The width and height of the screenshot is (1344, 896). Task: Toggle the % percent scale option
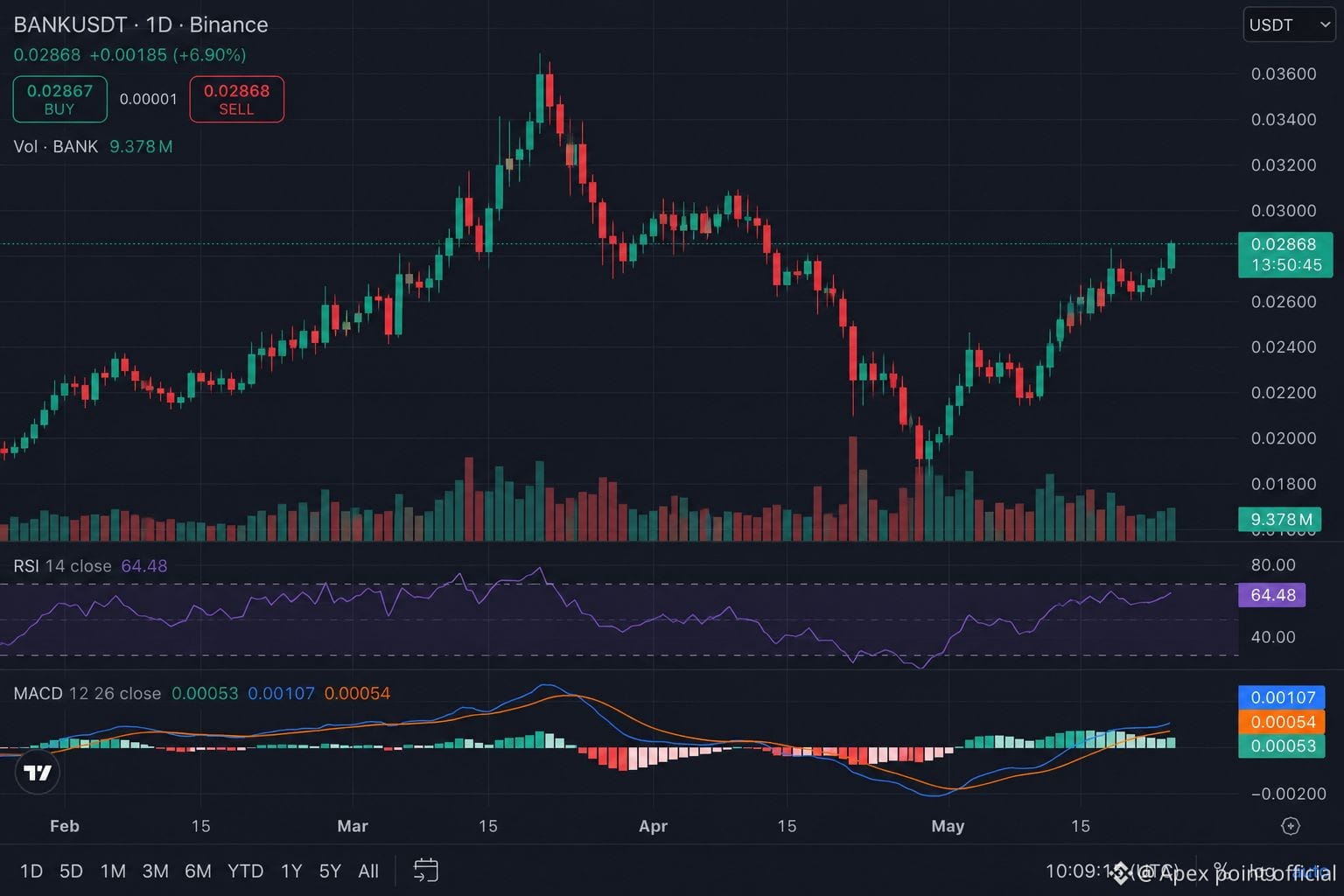click(x=1220, y=871)
